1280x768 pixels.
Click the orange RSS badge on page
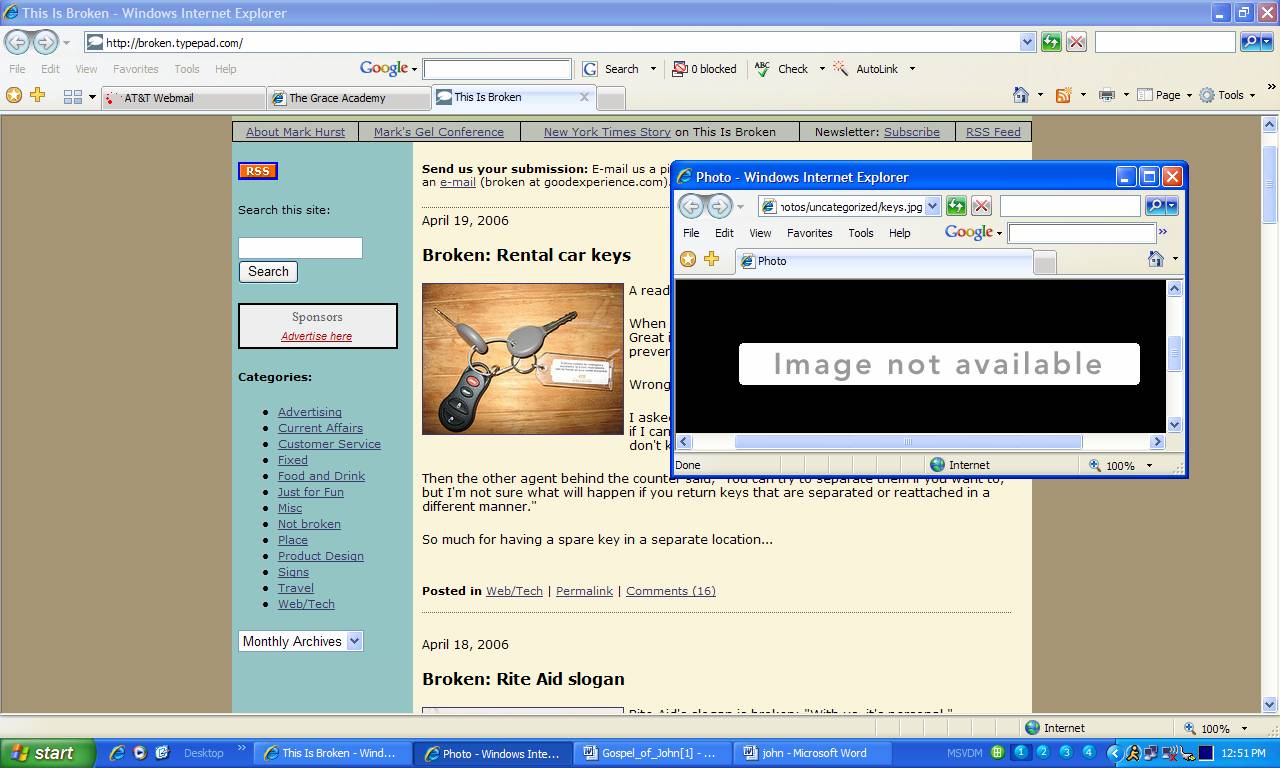(257, 171)
